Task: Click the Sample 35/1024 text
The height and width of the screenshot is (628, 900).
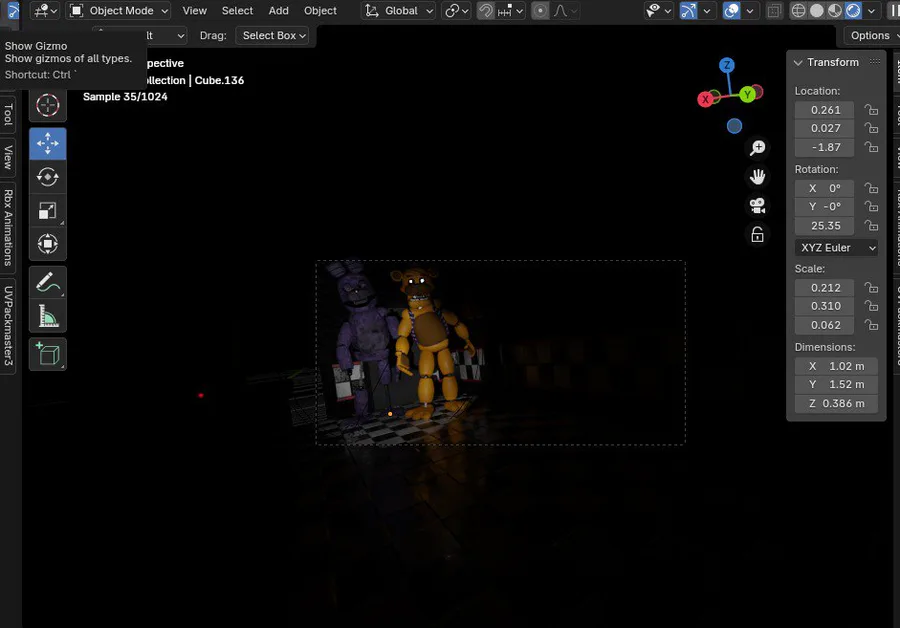Action: tap(125, 96)
